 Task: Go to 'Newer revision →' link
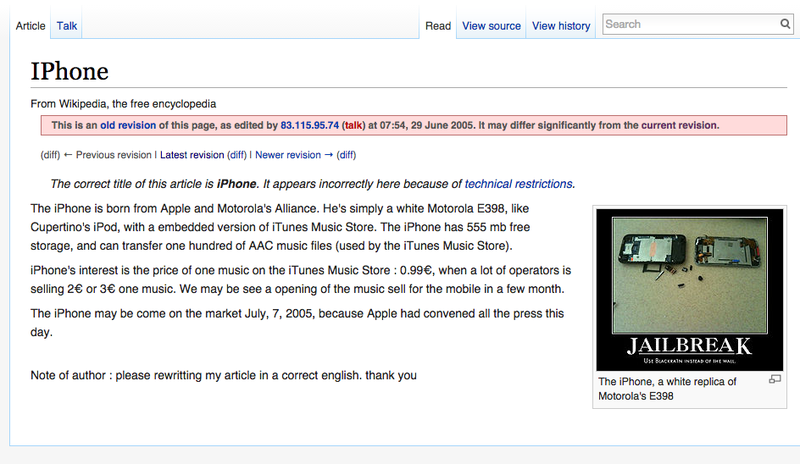[x=294, y=155]
